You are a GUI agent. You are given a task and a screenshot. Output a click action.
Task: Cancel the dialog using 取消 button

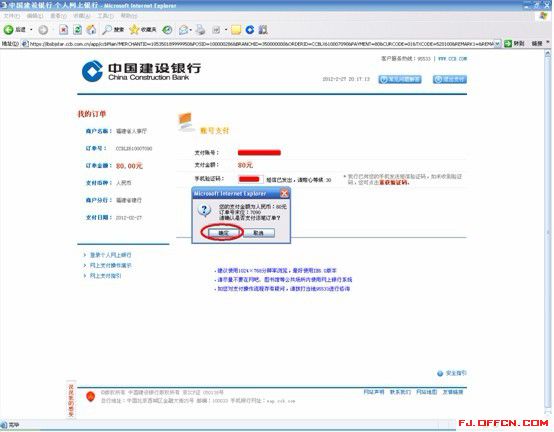tap(259, 233)
